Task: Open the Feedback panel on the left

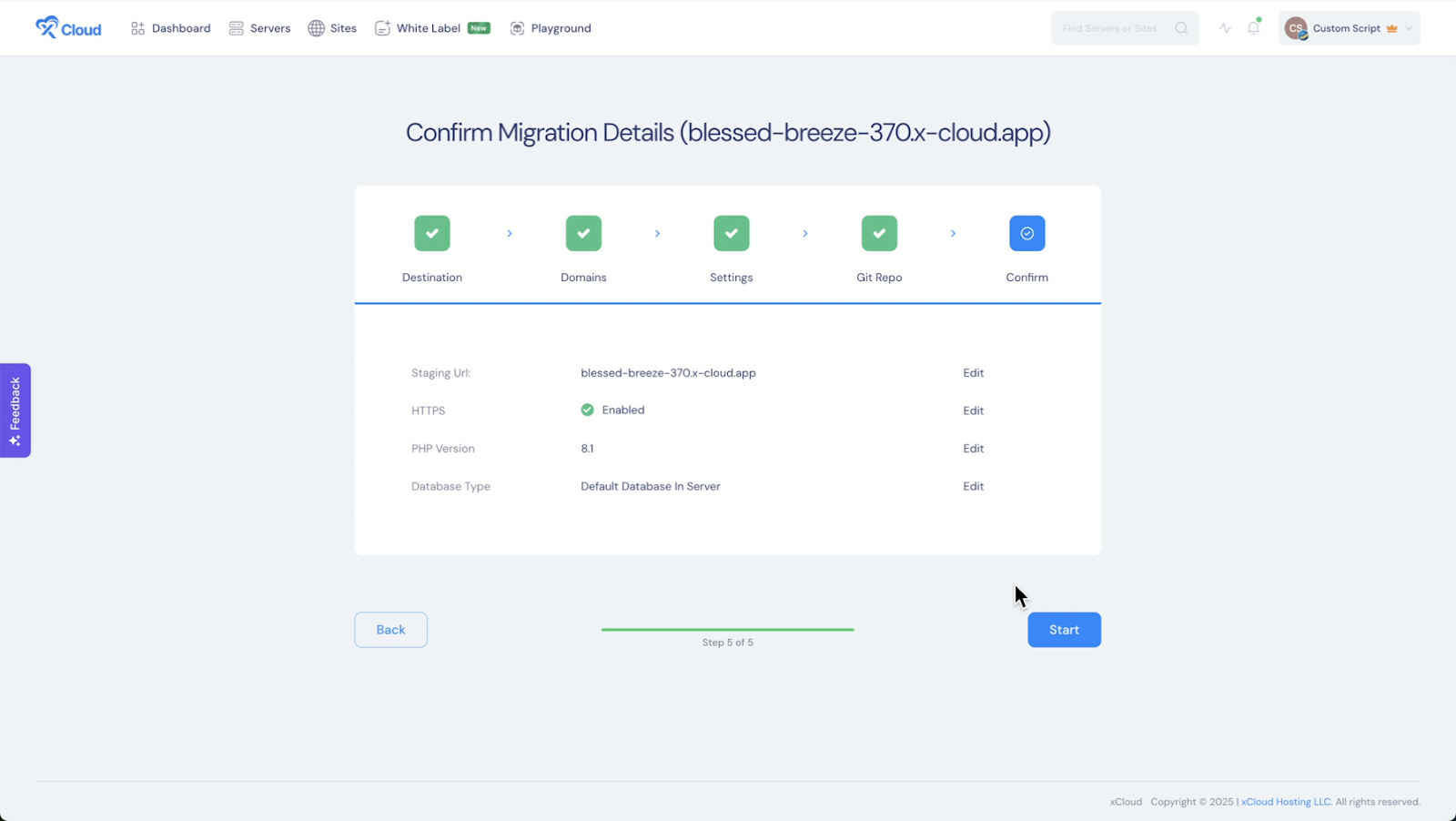Action: pyautogui.click(x=15, y=410)
